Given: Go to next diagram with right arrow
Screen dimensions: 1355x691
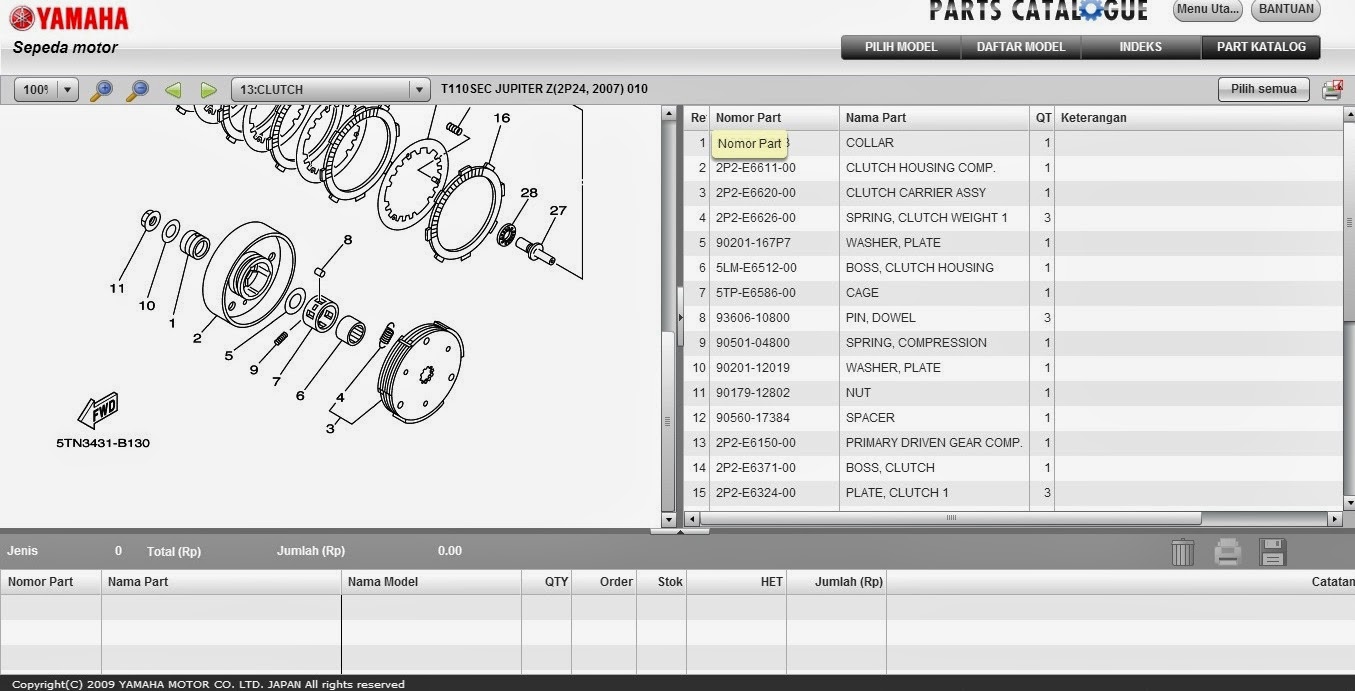Looking at the screenshot, I should pyautogui.click(x=208, y=90).
